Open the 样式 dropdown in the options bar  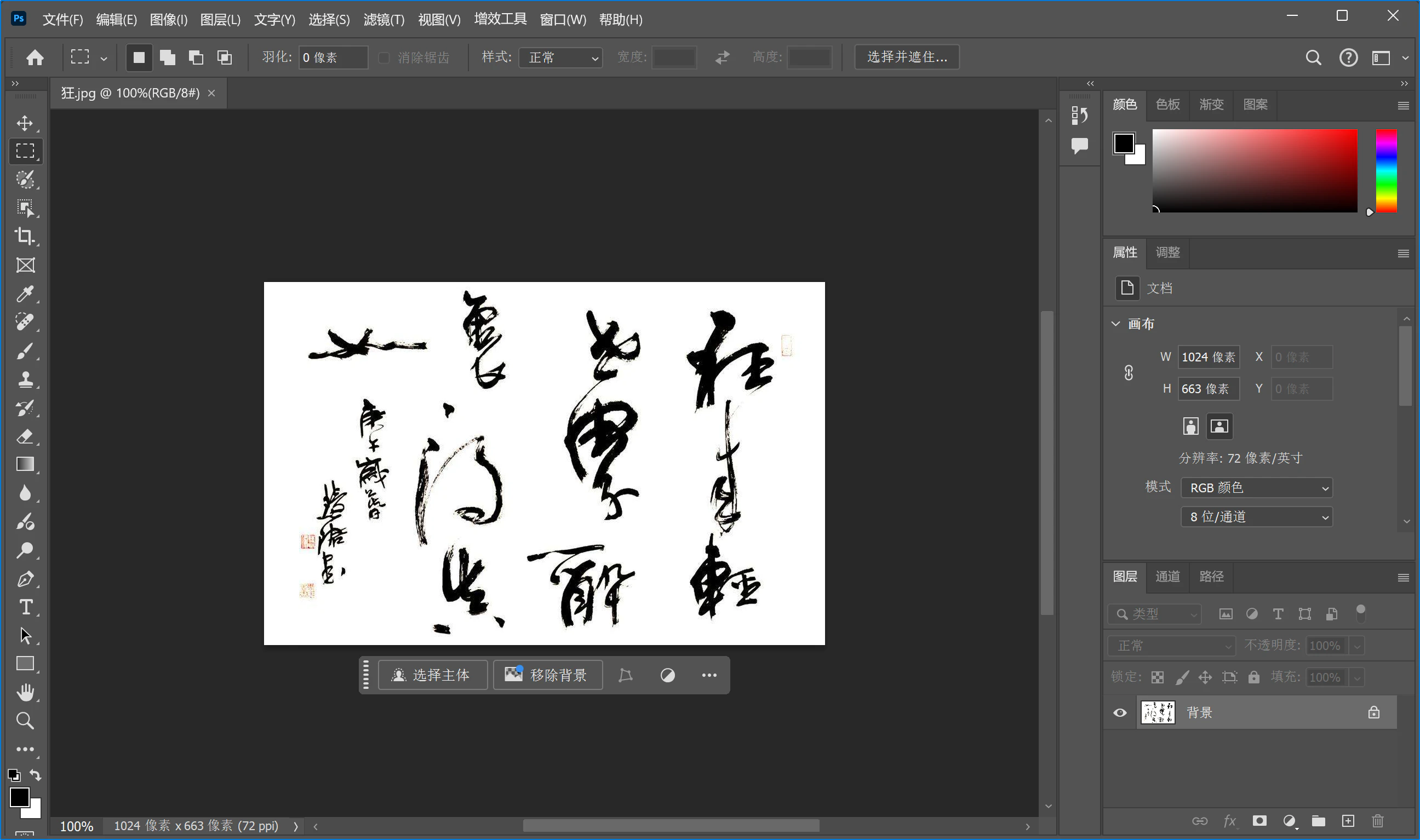pyautogui.click(x=560, y=57)
